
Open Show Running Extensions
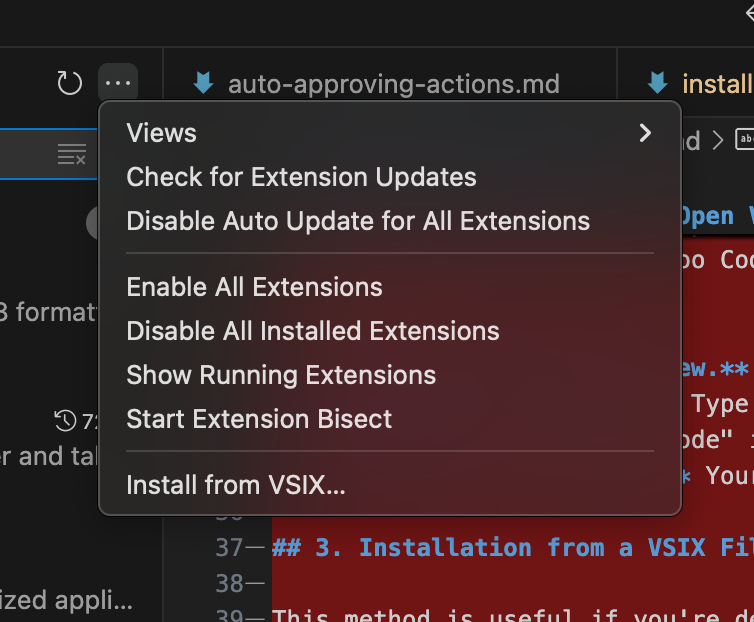tap(281, 375)
